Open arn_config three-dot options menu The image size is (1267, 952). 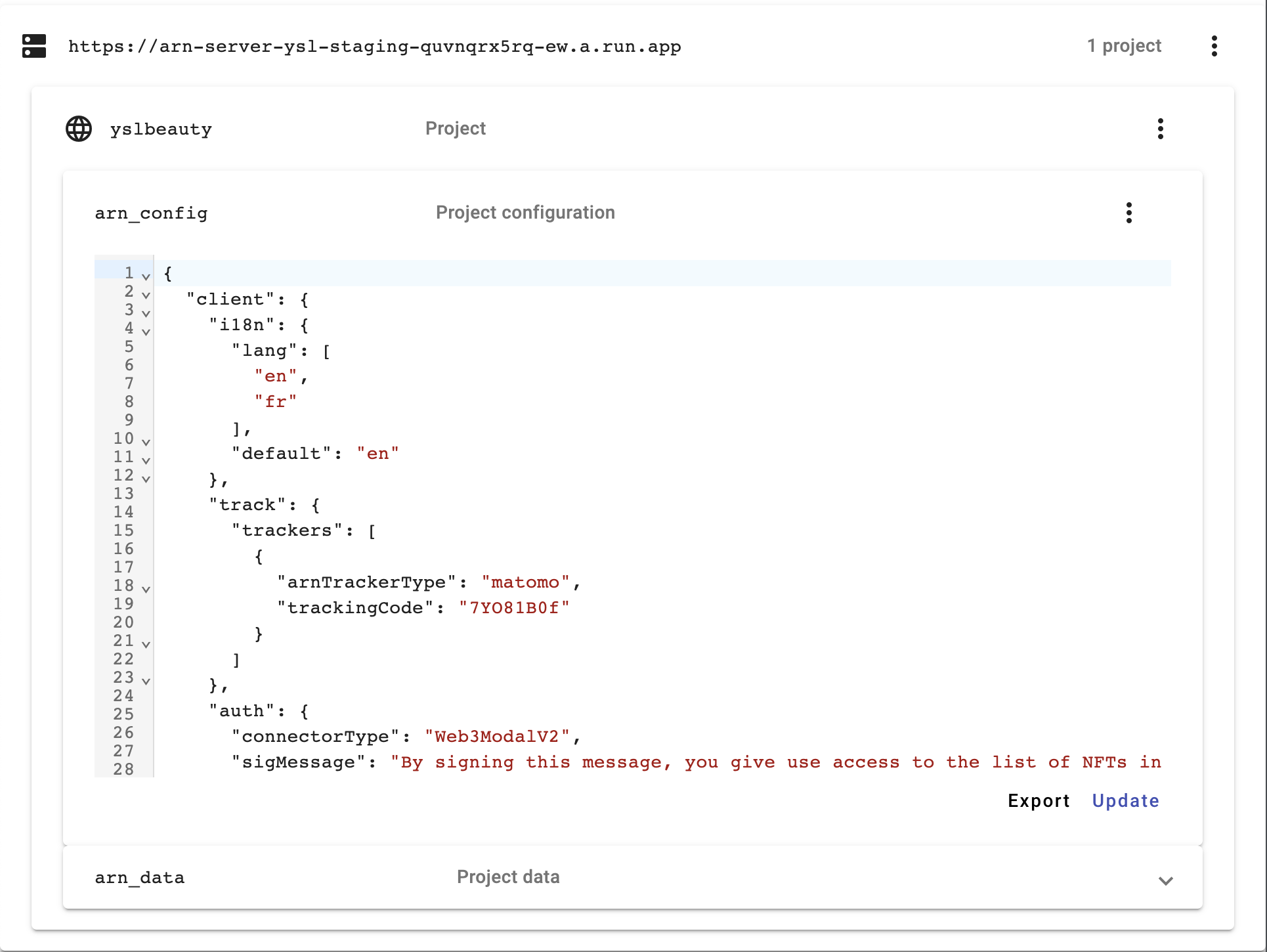click(x=1128, y=213)
